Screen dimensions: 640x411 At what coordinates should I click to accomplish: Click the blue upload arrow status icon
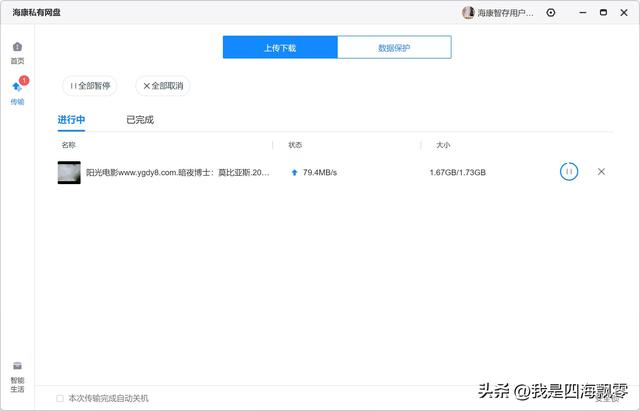click(x=294, y=173)
